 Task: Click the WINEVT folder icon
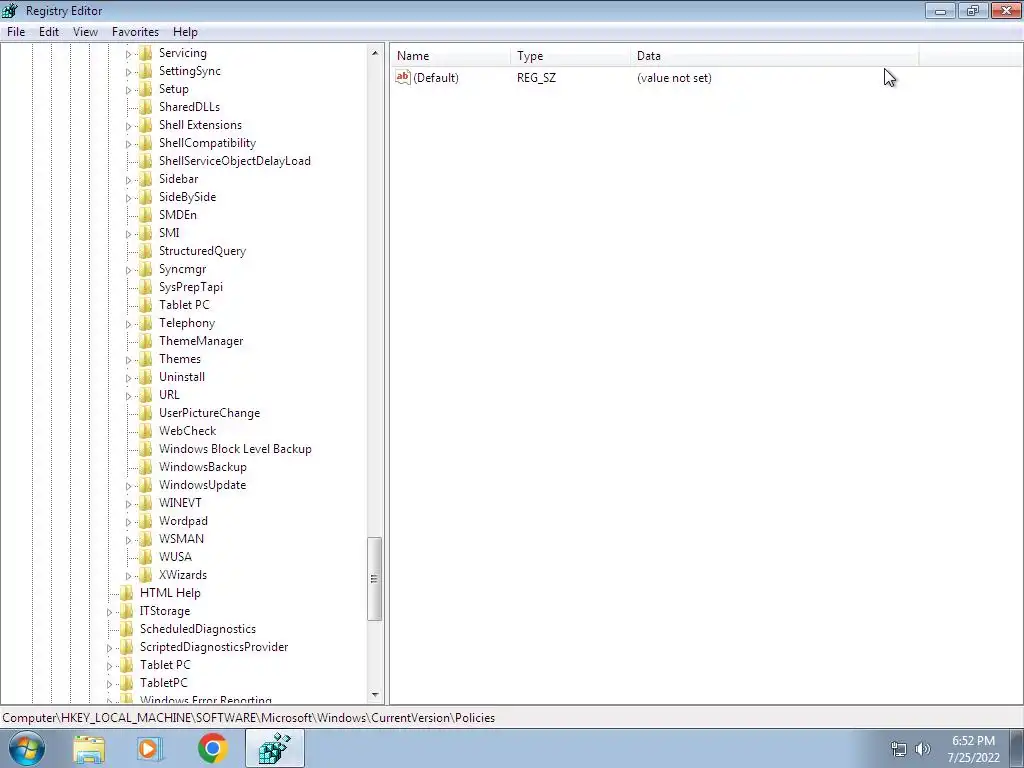click(146, 503)
